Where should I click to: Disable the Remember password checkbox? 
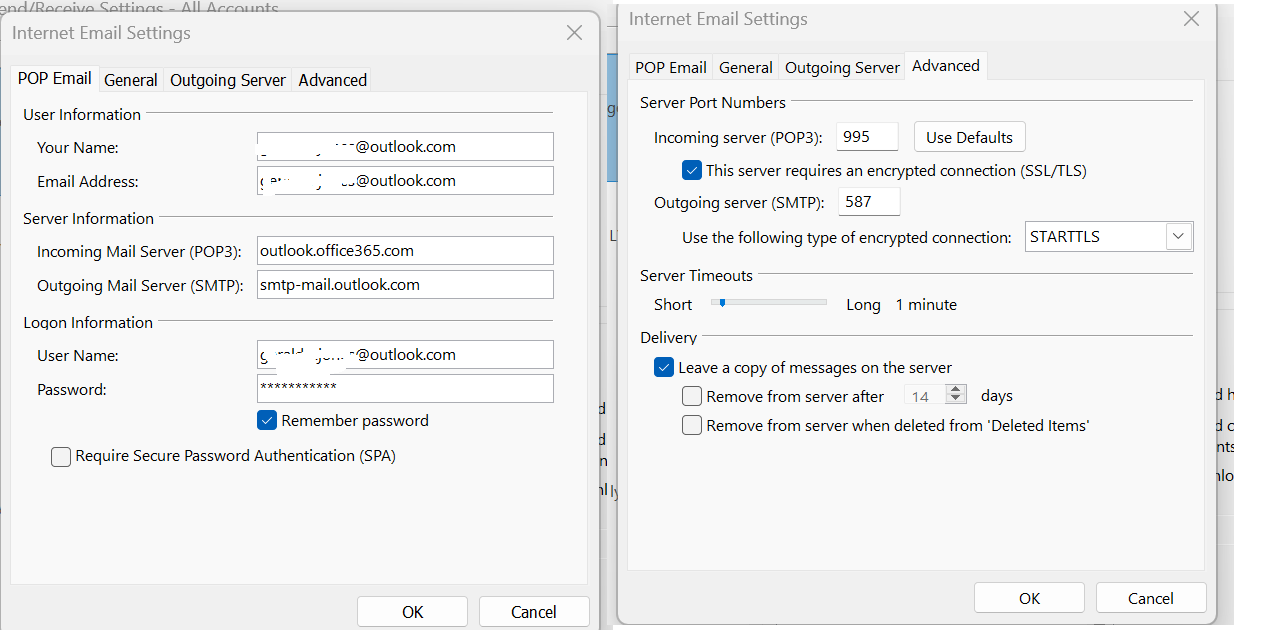point(267,420)
